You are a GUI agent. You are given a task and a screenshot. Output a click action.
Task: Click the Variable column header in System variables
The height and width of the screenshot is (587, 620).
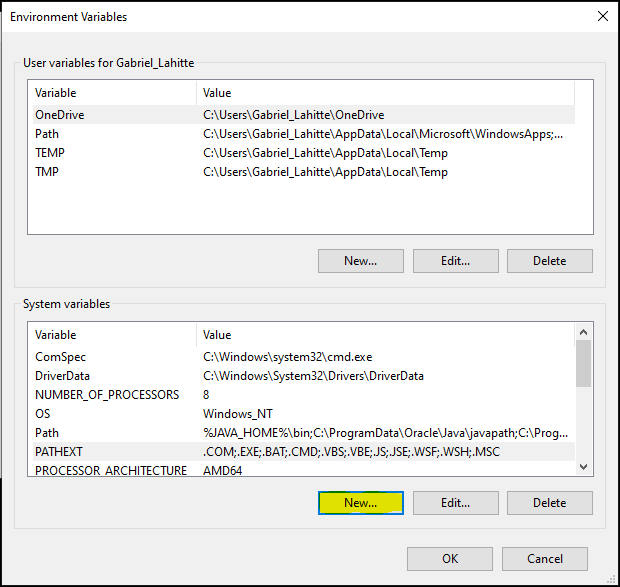pos(56,335)
